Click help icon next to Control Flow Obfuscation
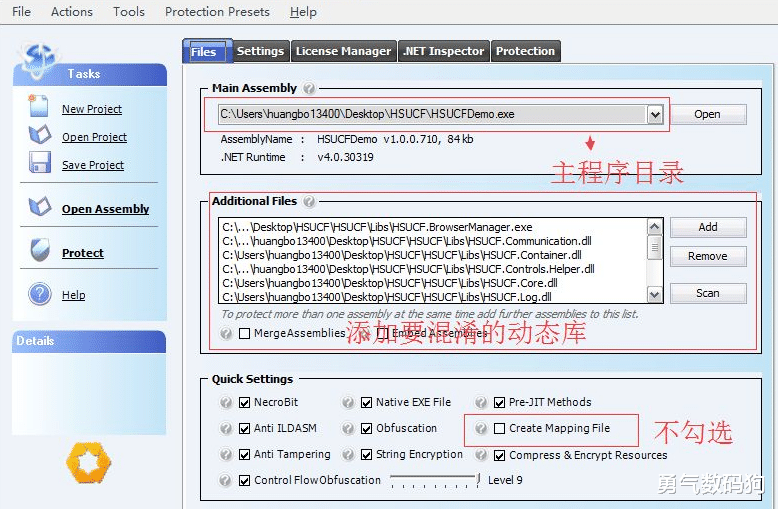This screenshot has width=778, height=509. click(x=226, y=480)
